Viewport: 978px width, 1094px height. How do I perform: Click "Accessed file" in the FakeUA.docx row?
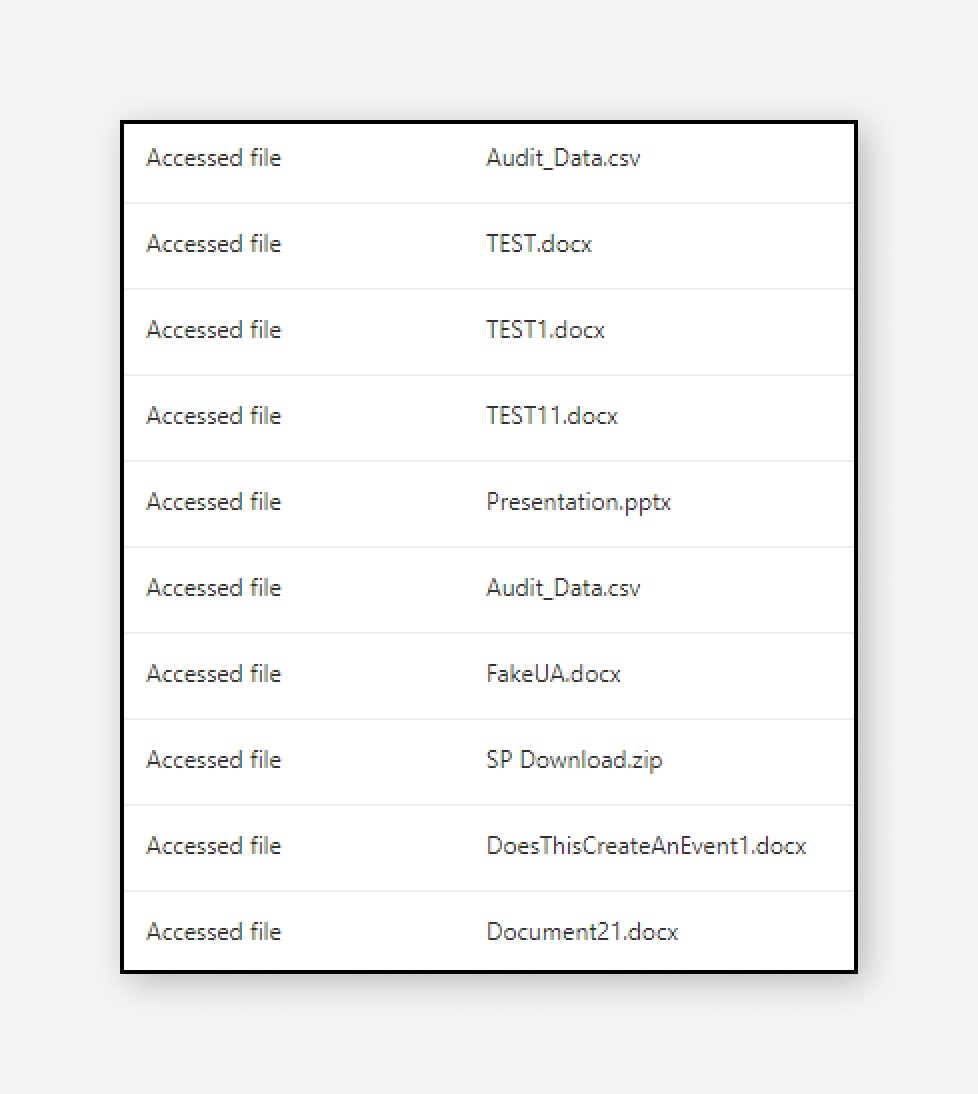(x=214, y=674)
